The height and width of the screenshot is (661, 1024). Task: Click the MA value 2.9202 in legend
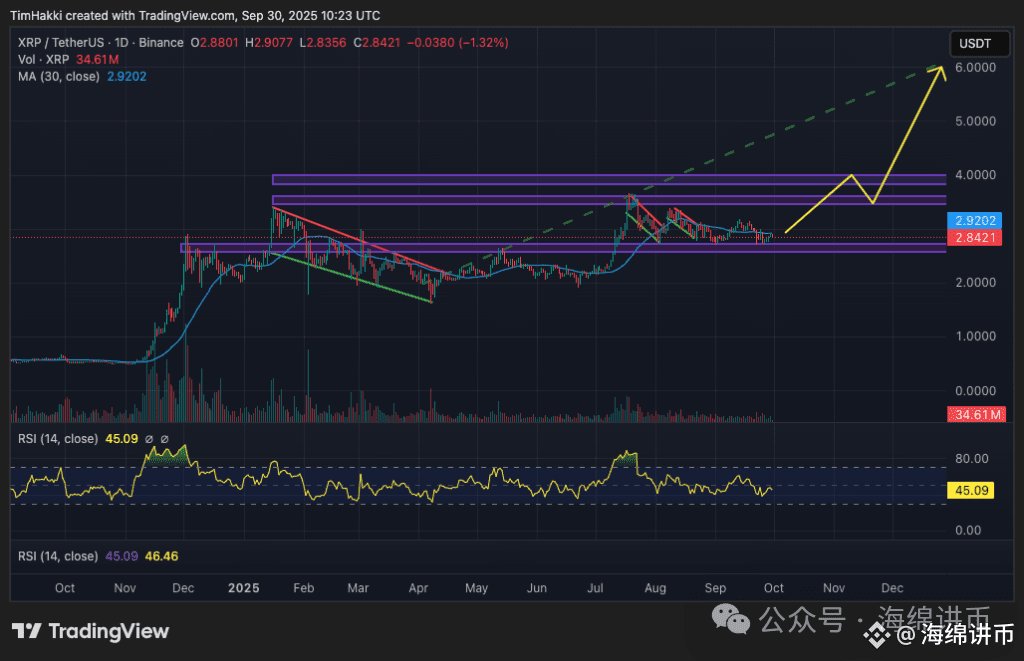[127, 76]
